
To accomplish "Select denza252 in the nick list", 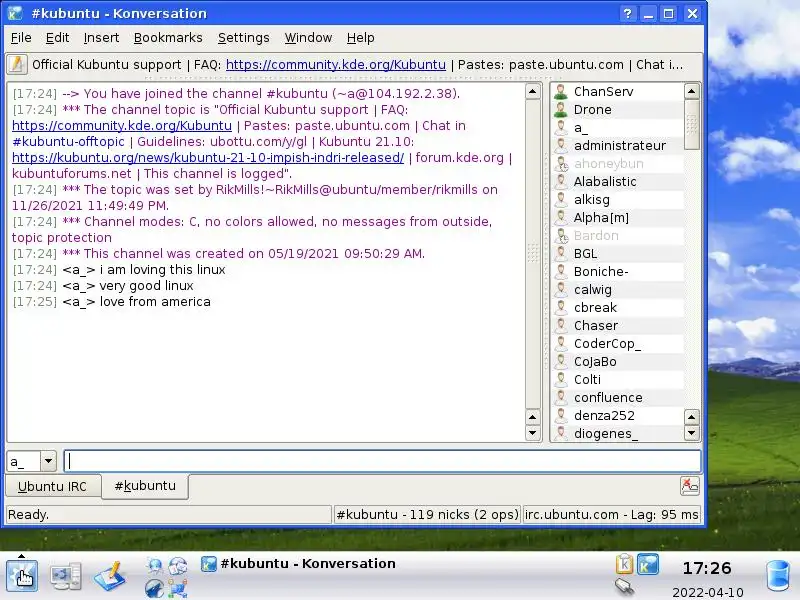I will pos(618,416).
